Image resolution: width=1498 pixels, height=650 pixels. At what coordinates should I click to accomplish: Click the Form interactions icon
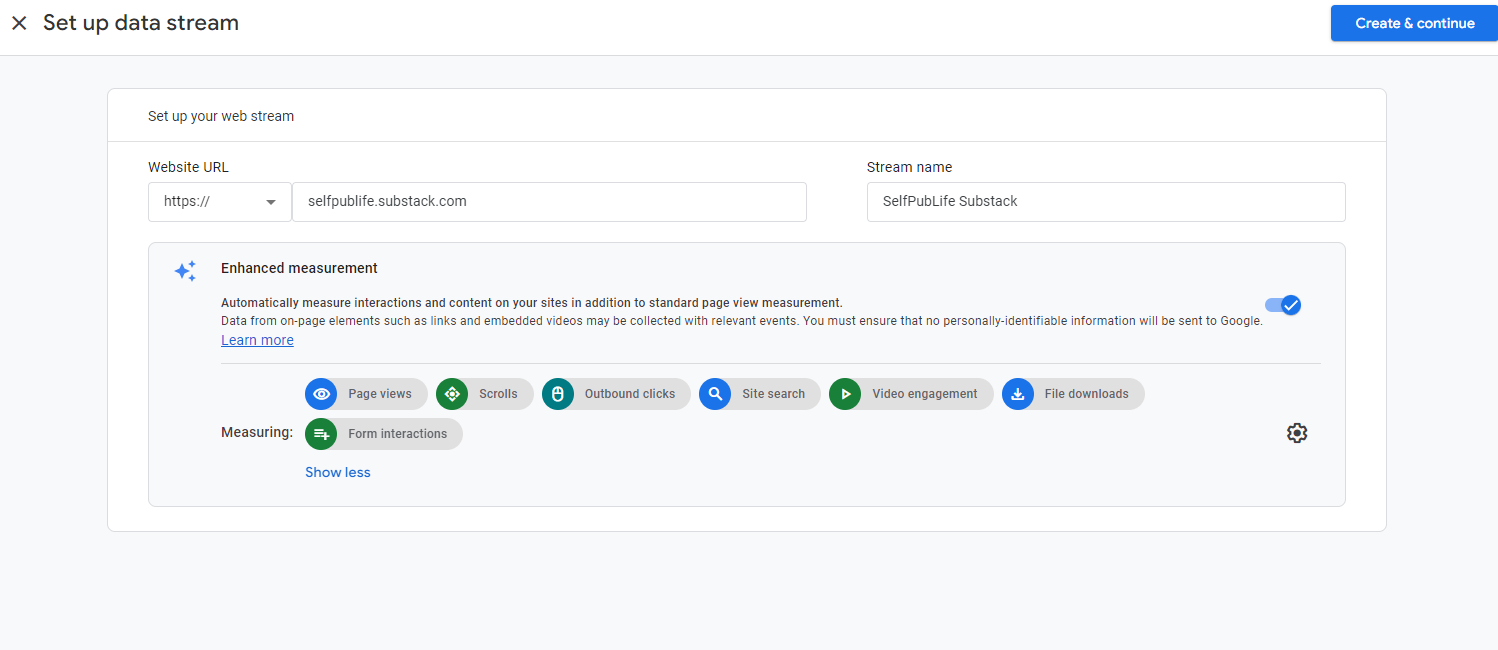(322, 434)
